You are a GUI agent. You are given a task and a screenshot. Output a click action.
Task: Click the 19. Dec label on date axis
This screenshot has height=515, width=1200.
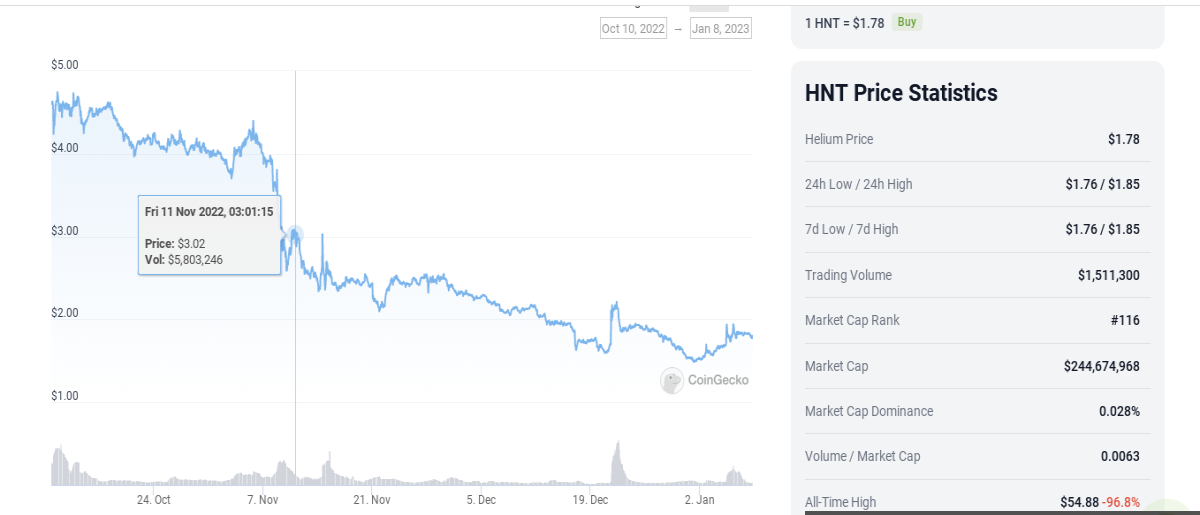click(x=591, y=499)
